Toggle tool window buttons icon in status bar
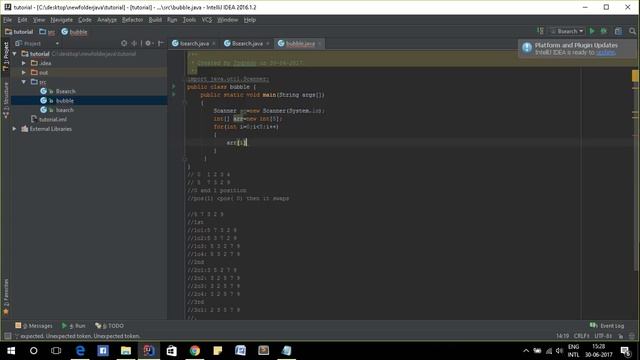The width and height of the screenshot is (640, 360). click(x=7, y=336)
